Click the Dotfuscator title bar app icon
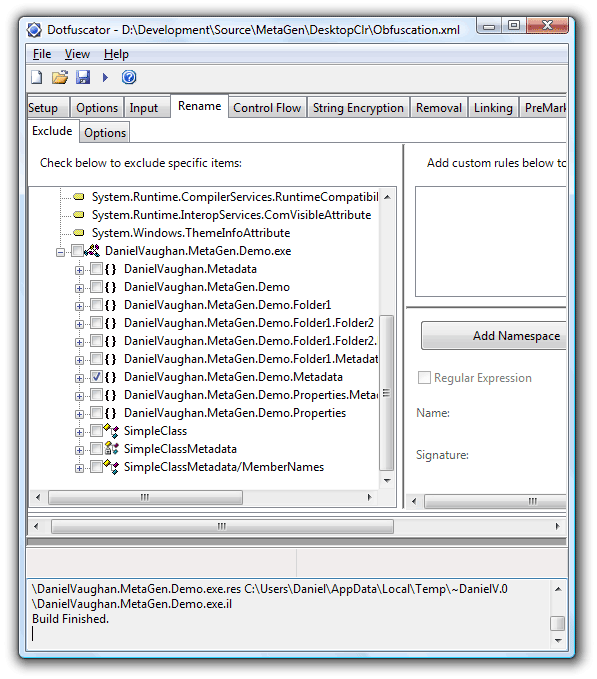Viewport: 597px width, 679px height. point(34,30)
